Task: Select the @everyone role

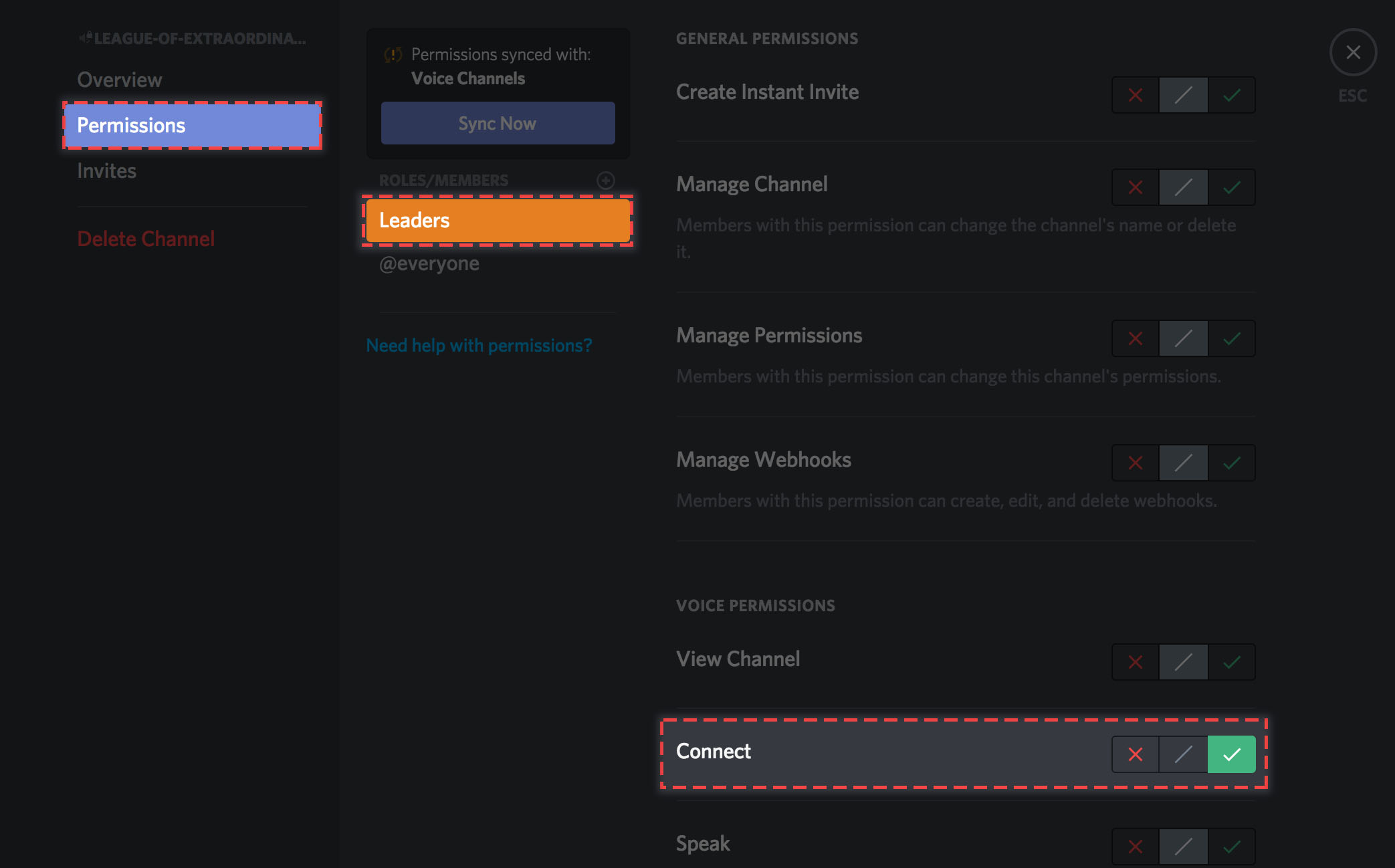Action: 429,263
